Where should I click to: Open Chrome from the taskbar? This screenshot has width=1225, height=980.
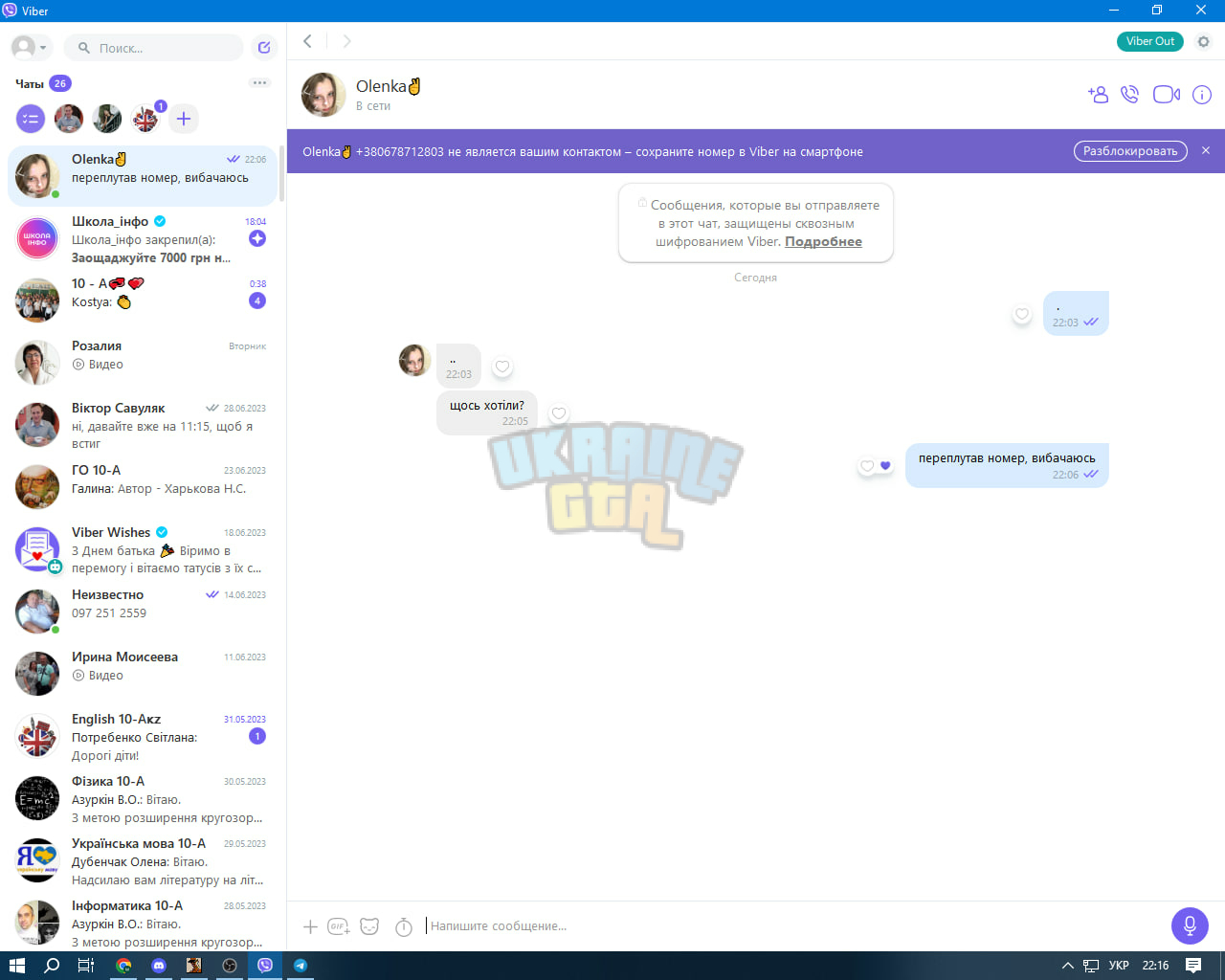123,966
